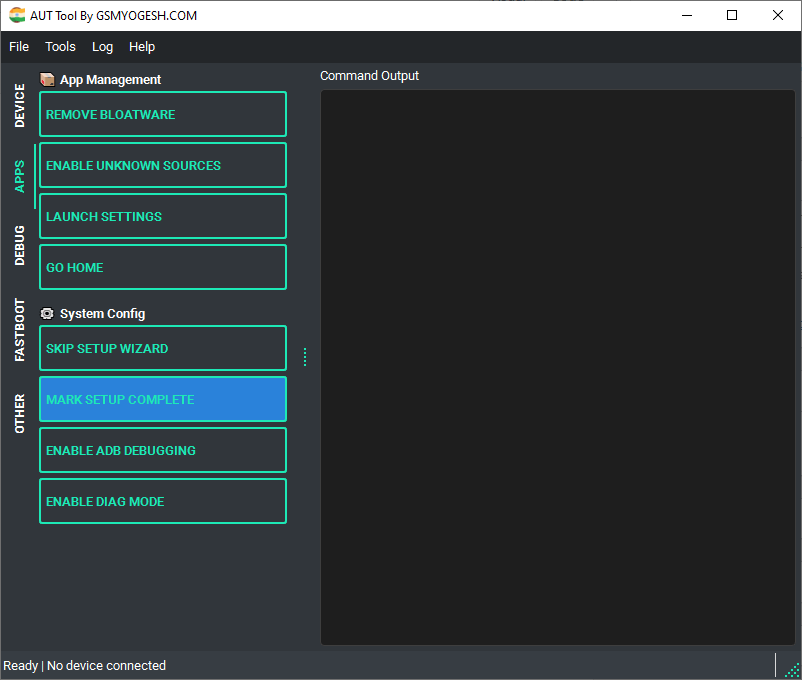Click the AUT Tool flag icon in titlebar

(17, 15)
